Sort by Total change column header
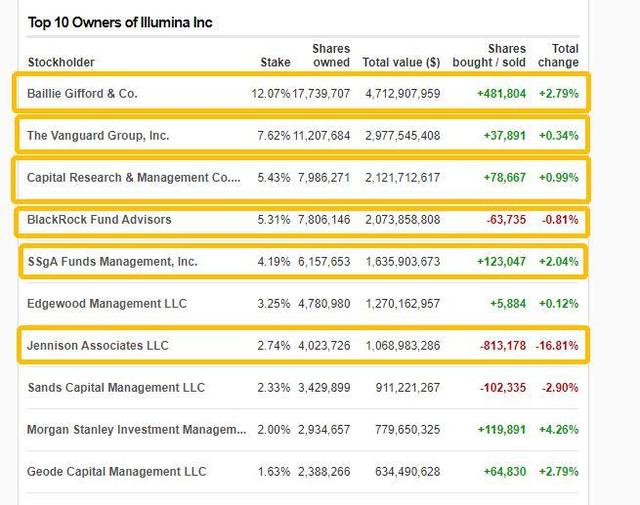640x505 pixels. coord(558,56)
